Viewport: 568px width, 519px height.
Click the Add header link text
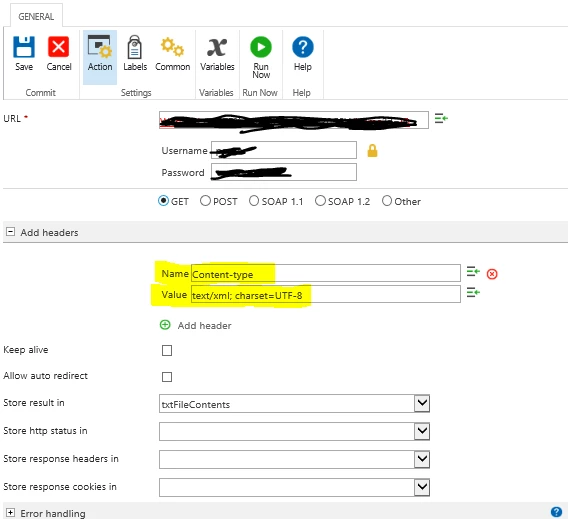click(204, 326)
